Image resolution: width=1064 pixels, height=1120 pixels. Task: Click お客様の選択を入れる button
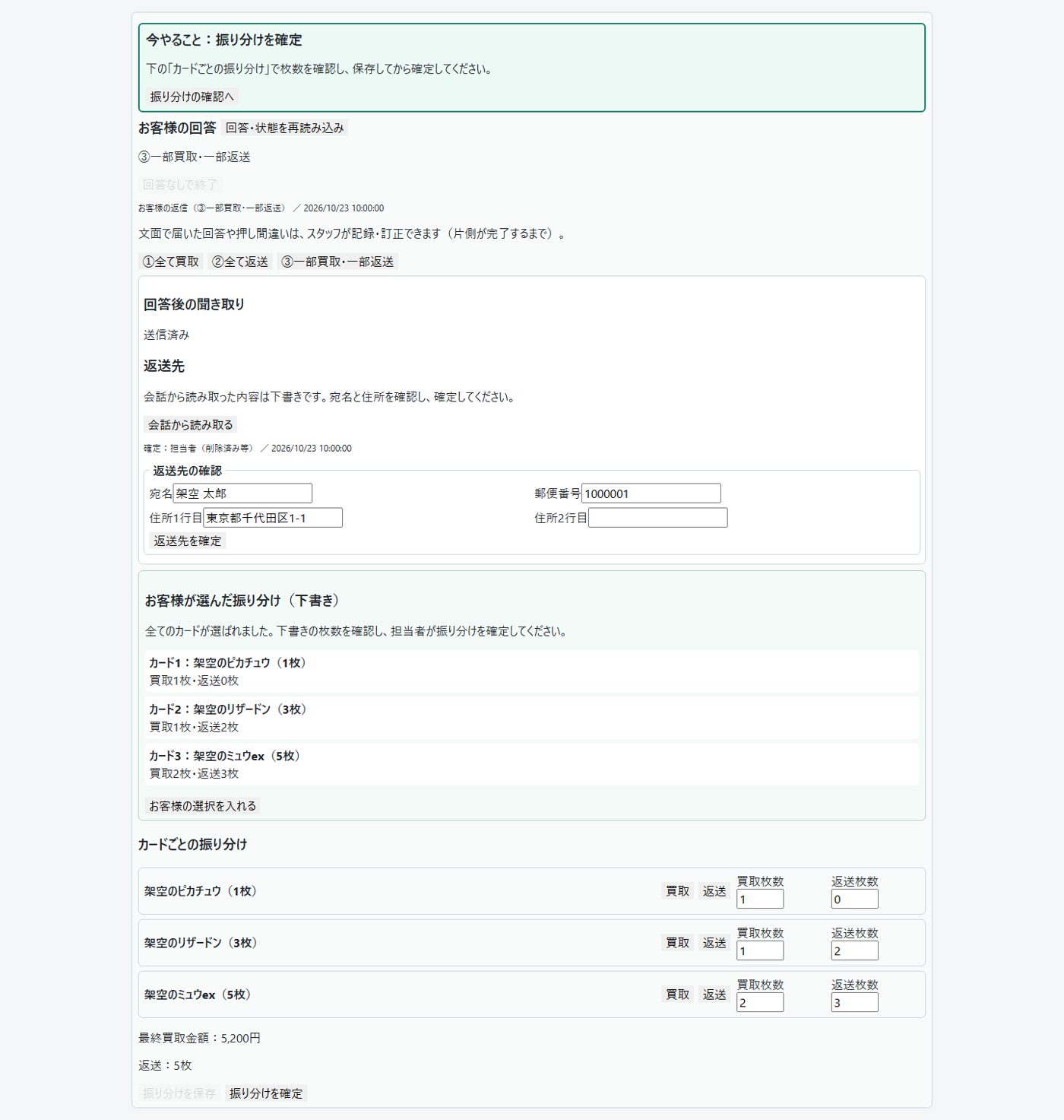click(x=203, y=806)
